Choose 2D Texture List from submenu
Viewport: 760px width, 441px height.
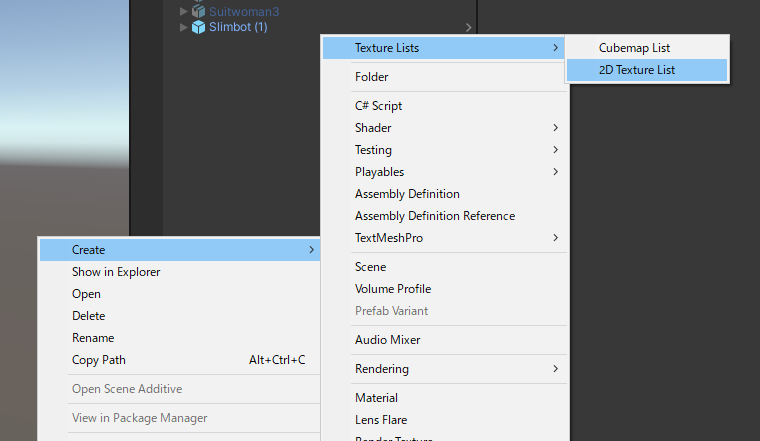[647, 70]
